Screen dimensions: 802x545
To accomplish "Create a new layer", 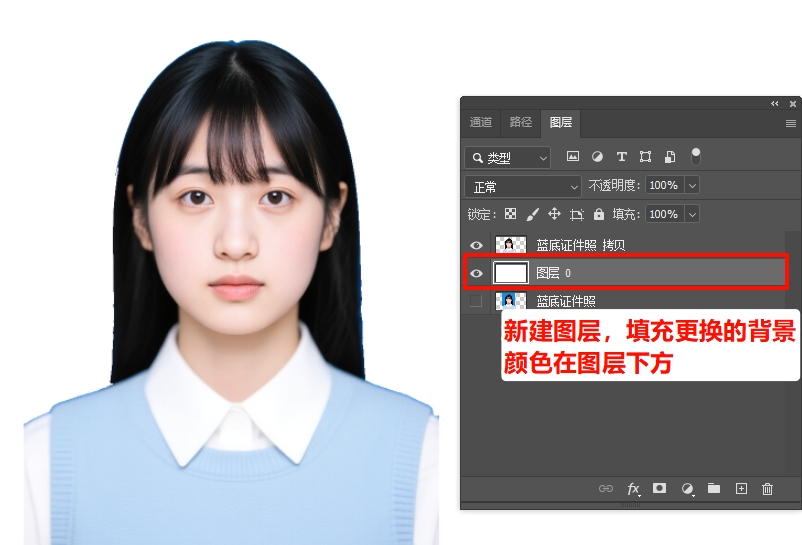I will click(x=741, y=489).
